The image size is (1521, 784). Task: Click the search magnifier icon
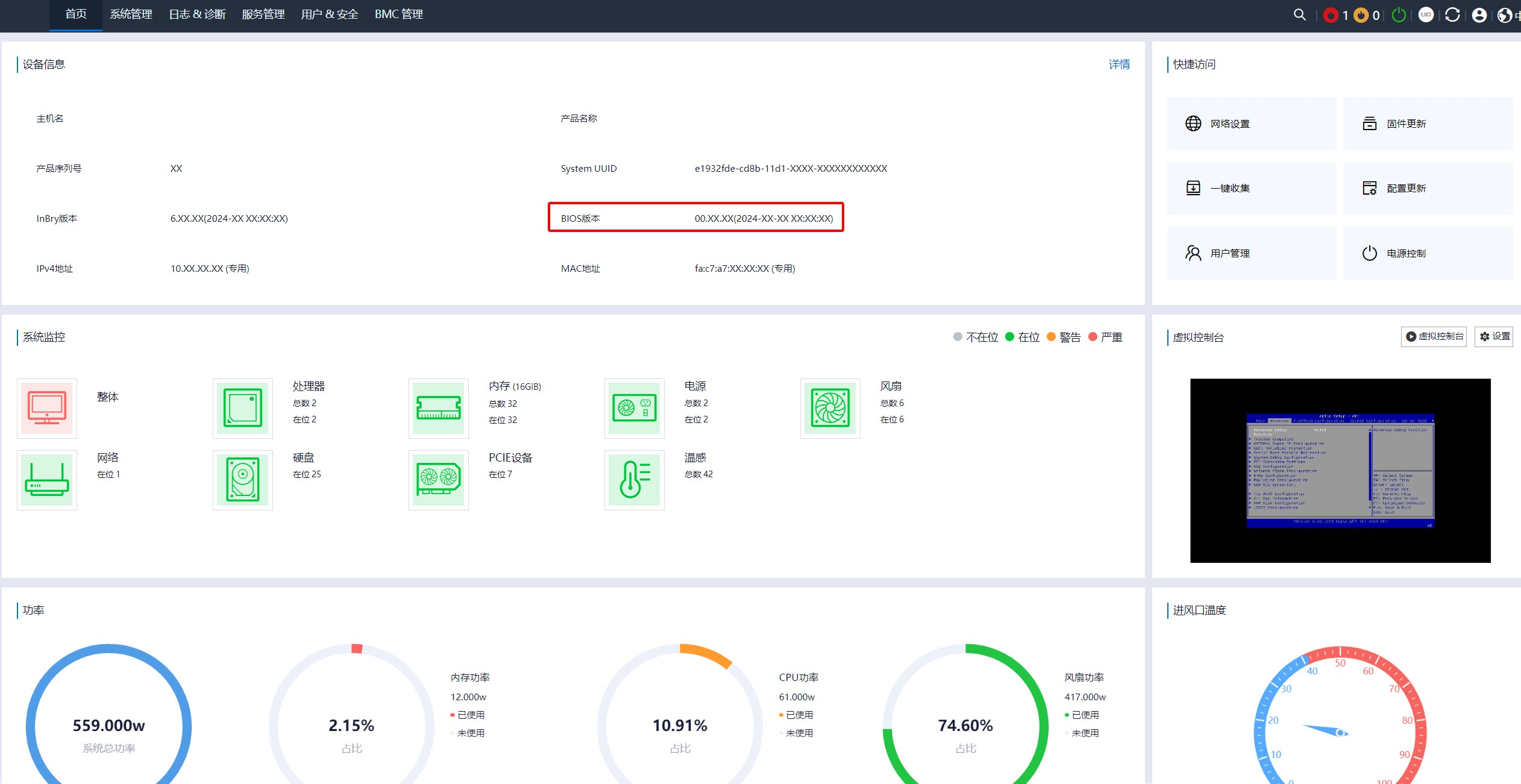coord(1299,14)
